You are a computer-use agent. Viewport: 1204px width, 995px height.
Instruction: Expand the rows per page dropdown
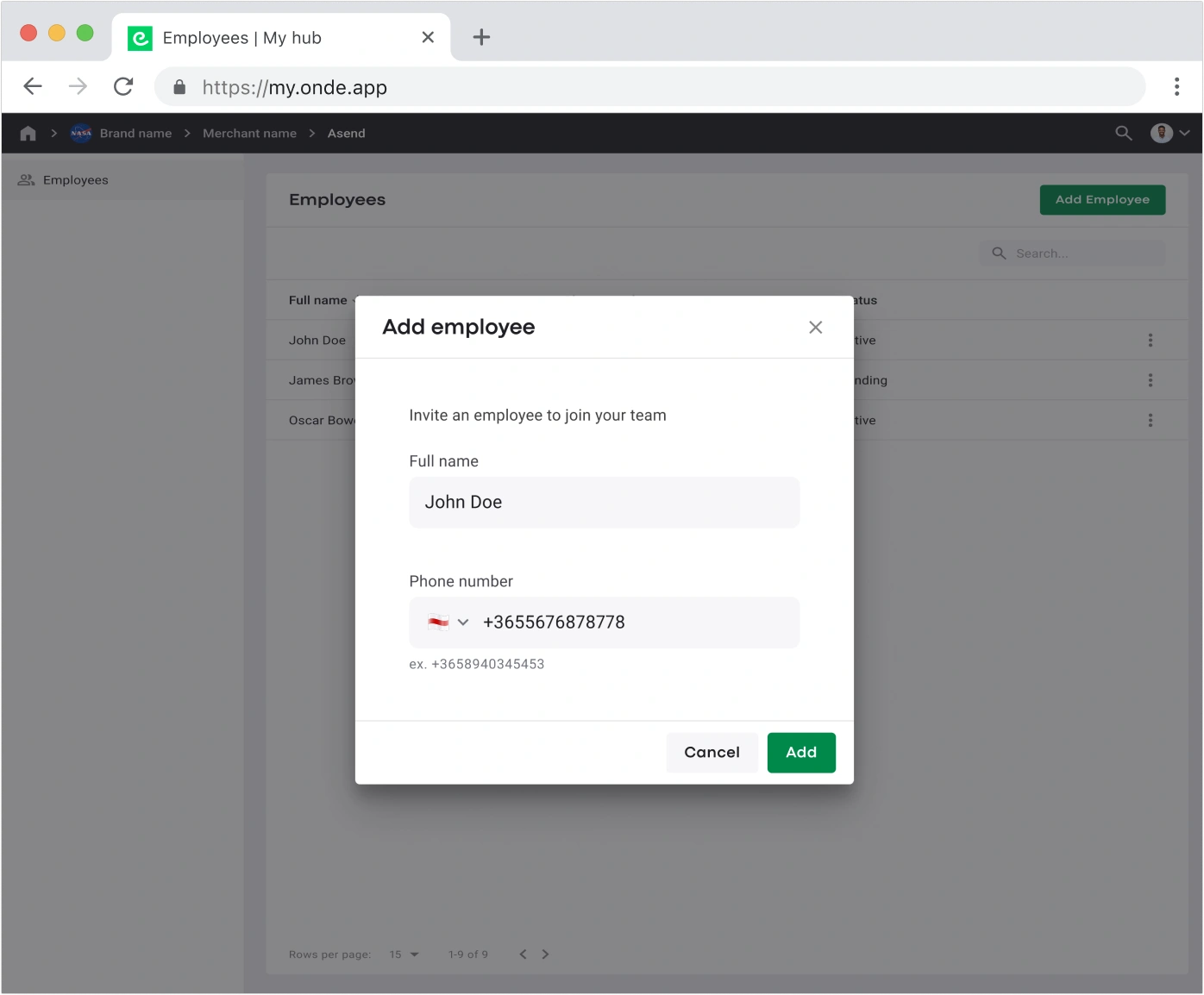(404, 954)
